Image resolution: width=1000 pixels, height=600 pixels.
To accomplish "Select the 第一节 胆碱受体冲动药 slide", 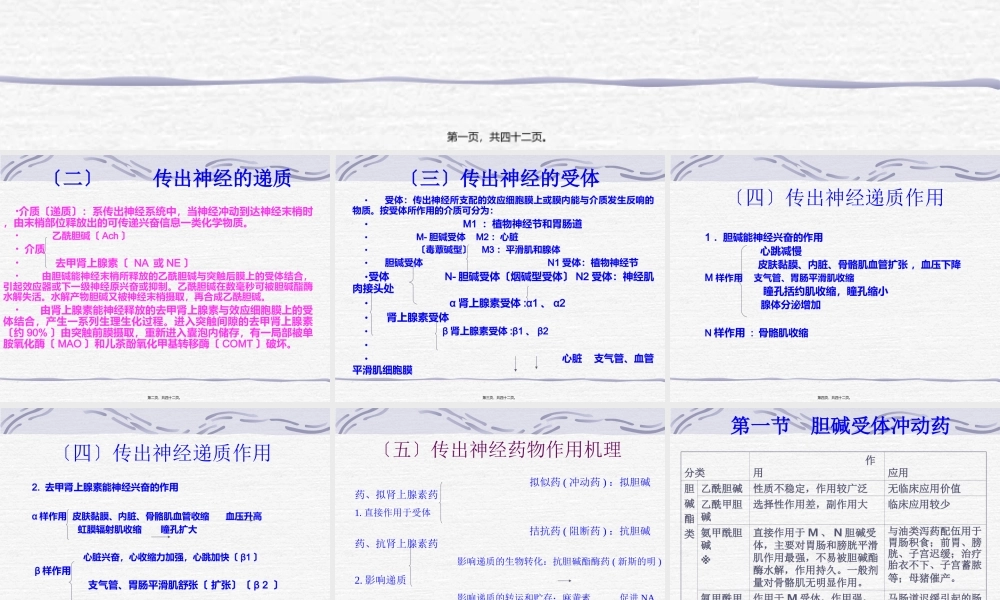I will 835,500.
